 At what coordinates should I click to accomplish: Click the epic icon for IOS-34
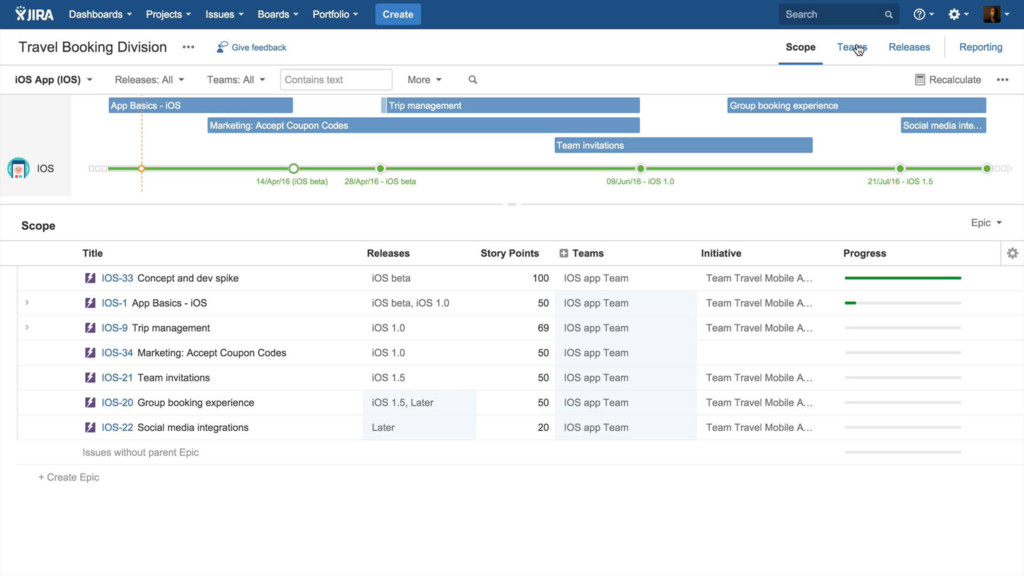tap(90, 353)
